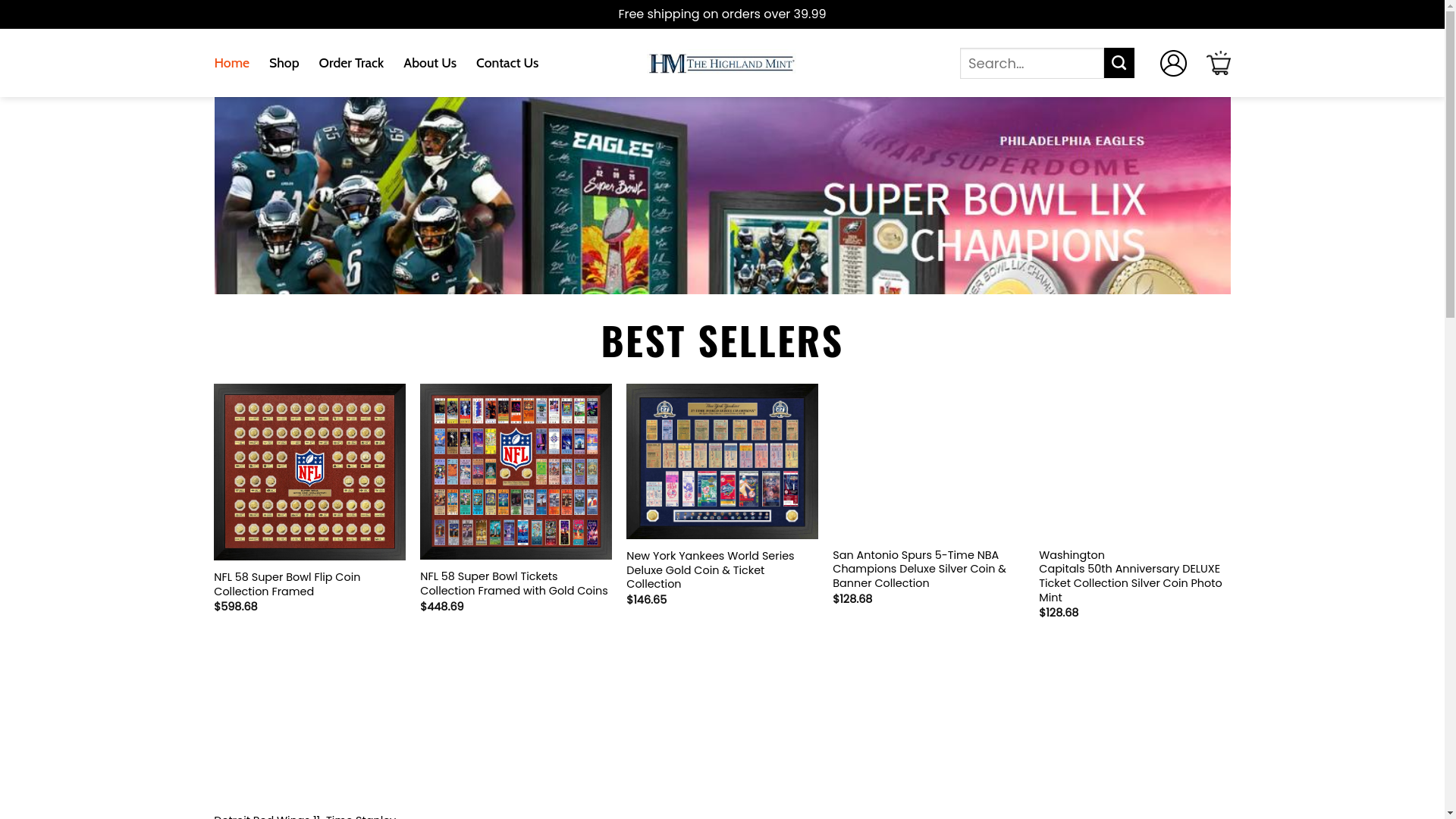Click the Super Bowl LIX Champions banner
This screenshot has height=819, width=1456.
[722, 196]
